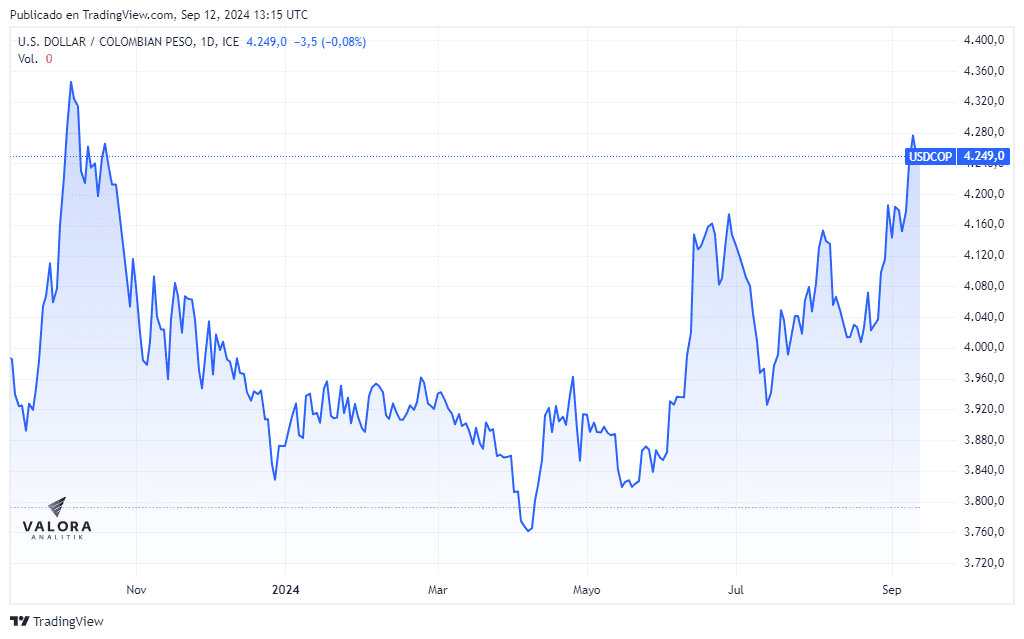Viewport: 1024px width, 639px height.
Task: Select the current price value 4.249,0 tag
Action: (x=984, y=157)
